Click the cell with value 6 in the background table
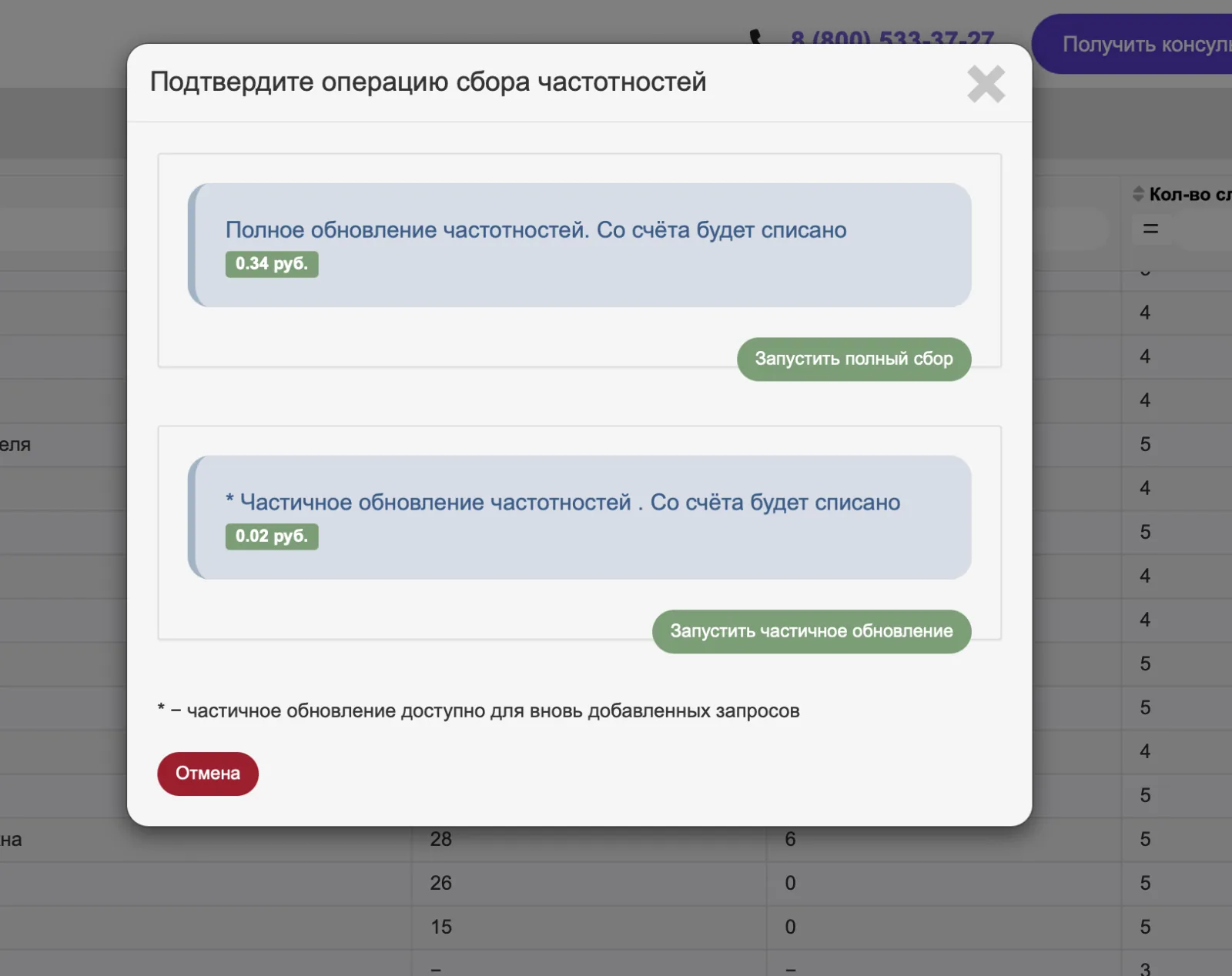The height and width of the screenshot is (976, 1232). [943, 840]
